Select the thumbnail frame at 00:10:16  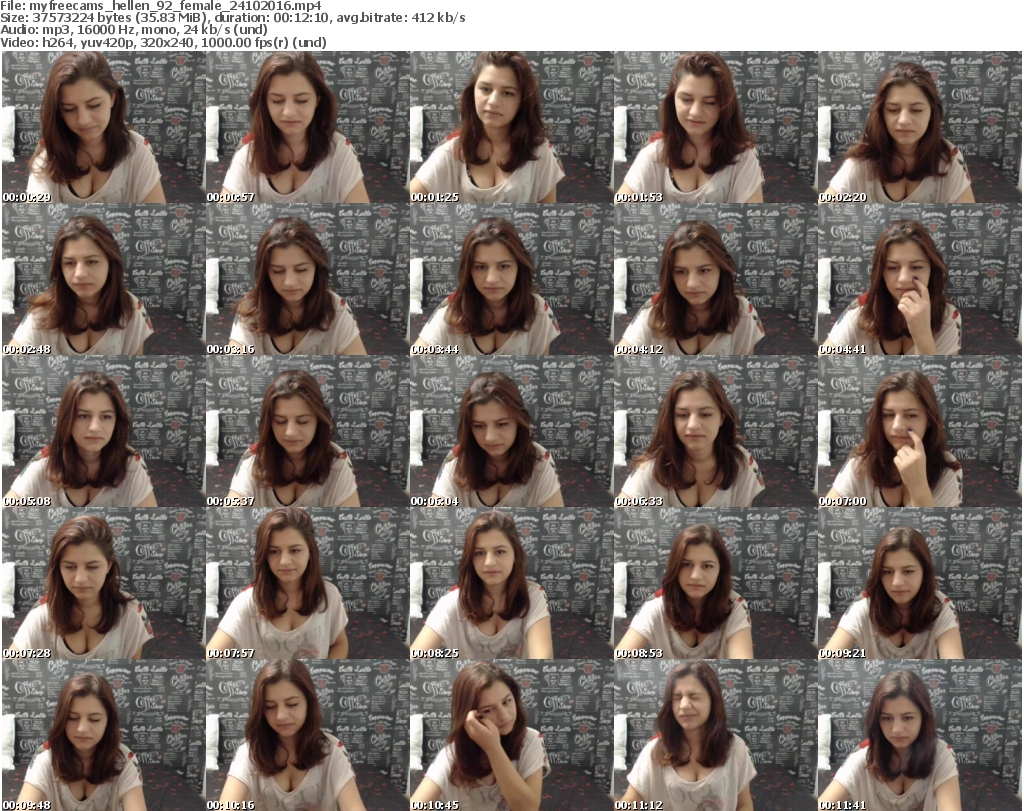(x=308, y=735)
